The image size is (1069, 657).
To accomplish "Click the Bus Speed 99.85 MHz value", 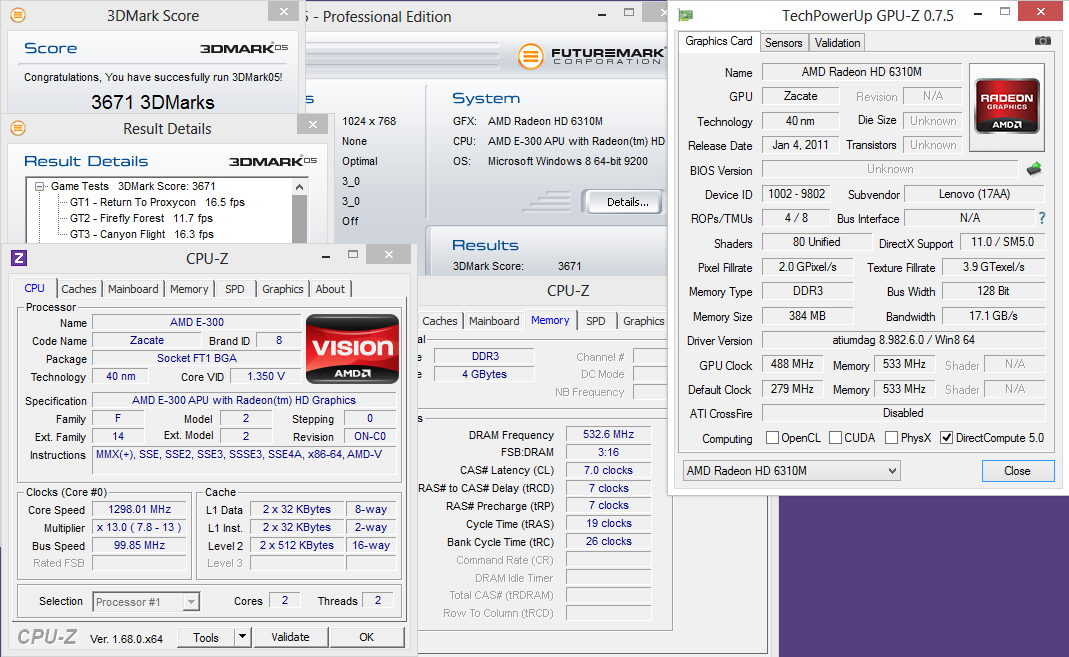I will coord(139,545).
